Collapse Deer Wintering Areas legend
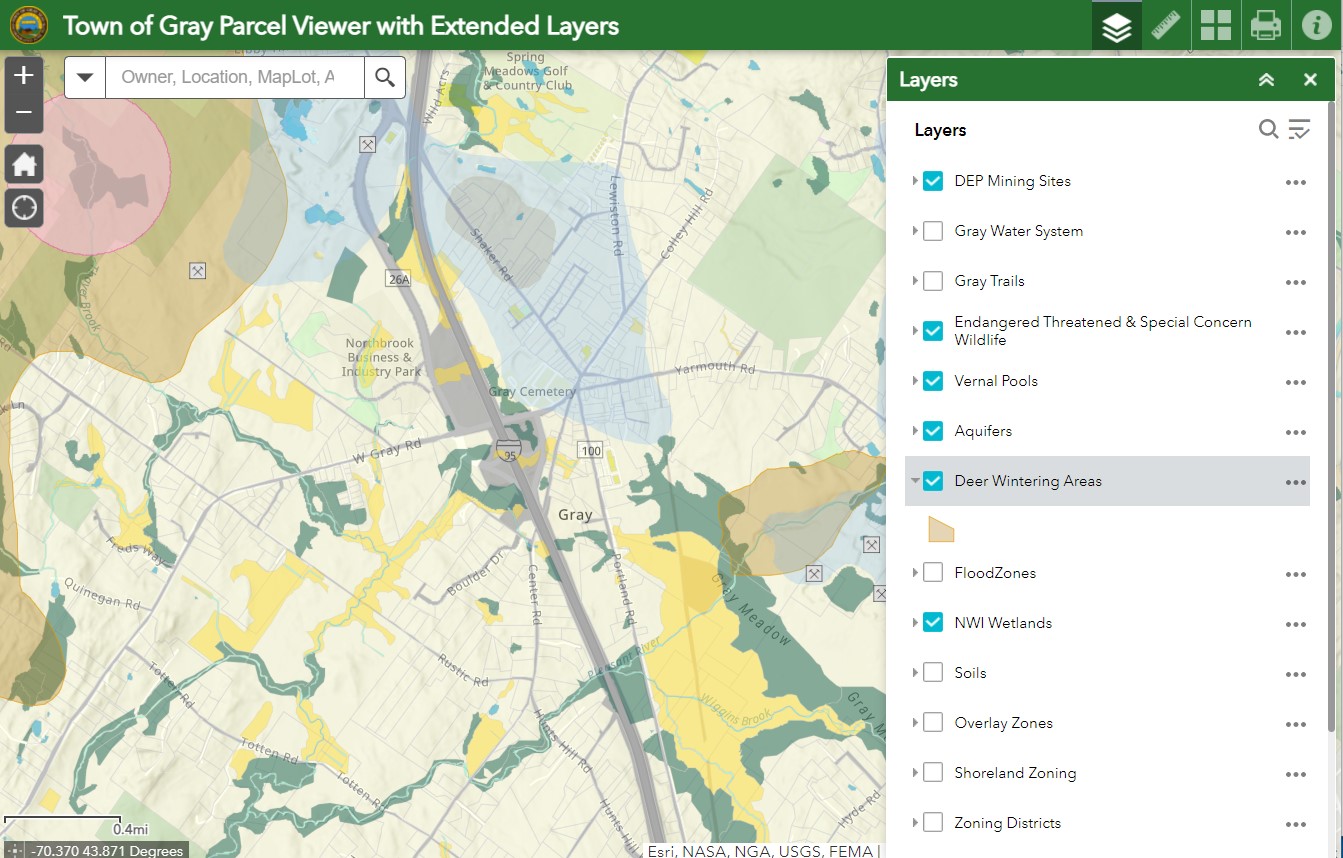The height and width of the screenshot is (858, 1343). (915, 481)
